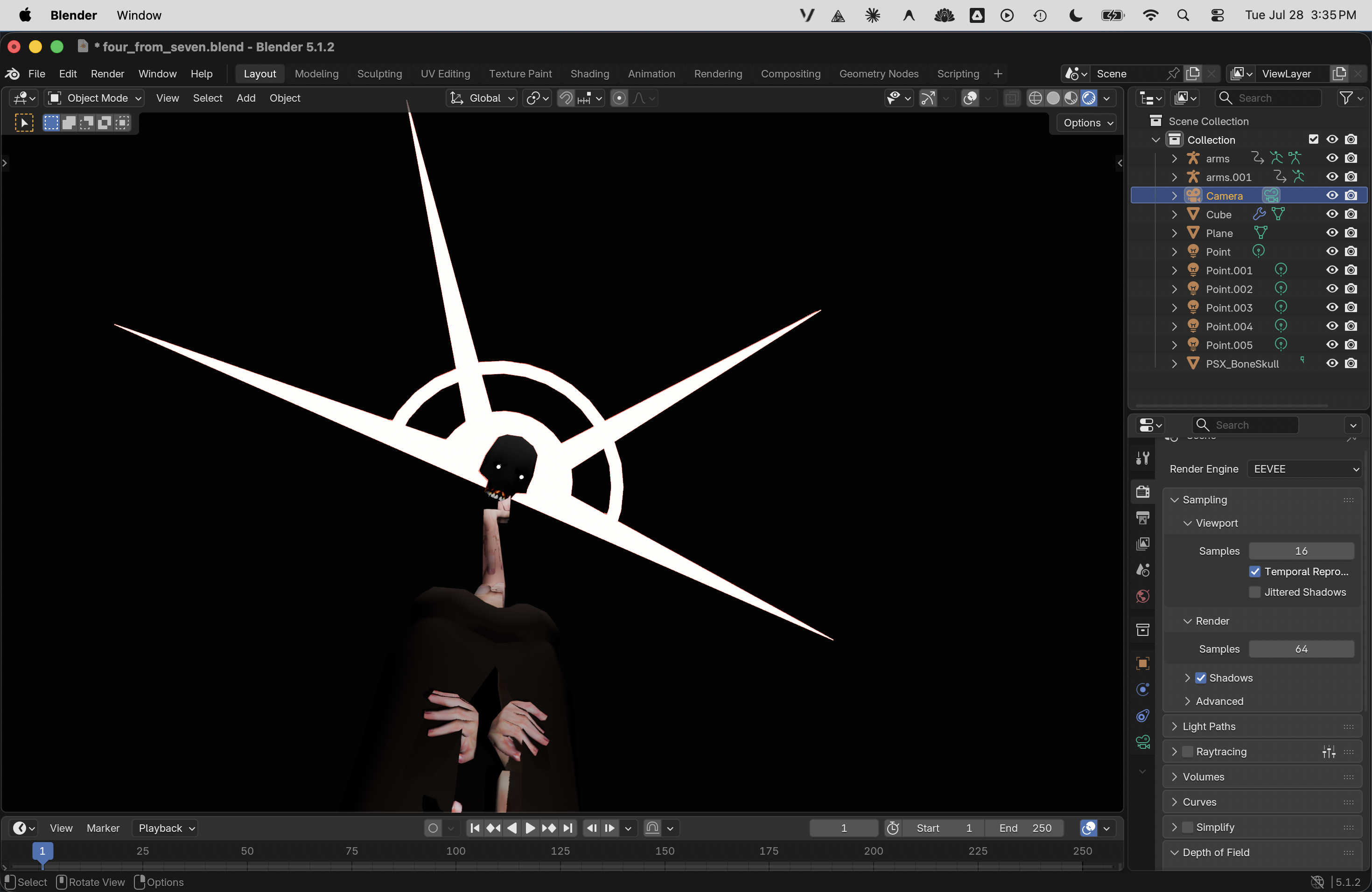Open the Playback dropdown in timeline

[x=166, y=828]
